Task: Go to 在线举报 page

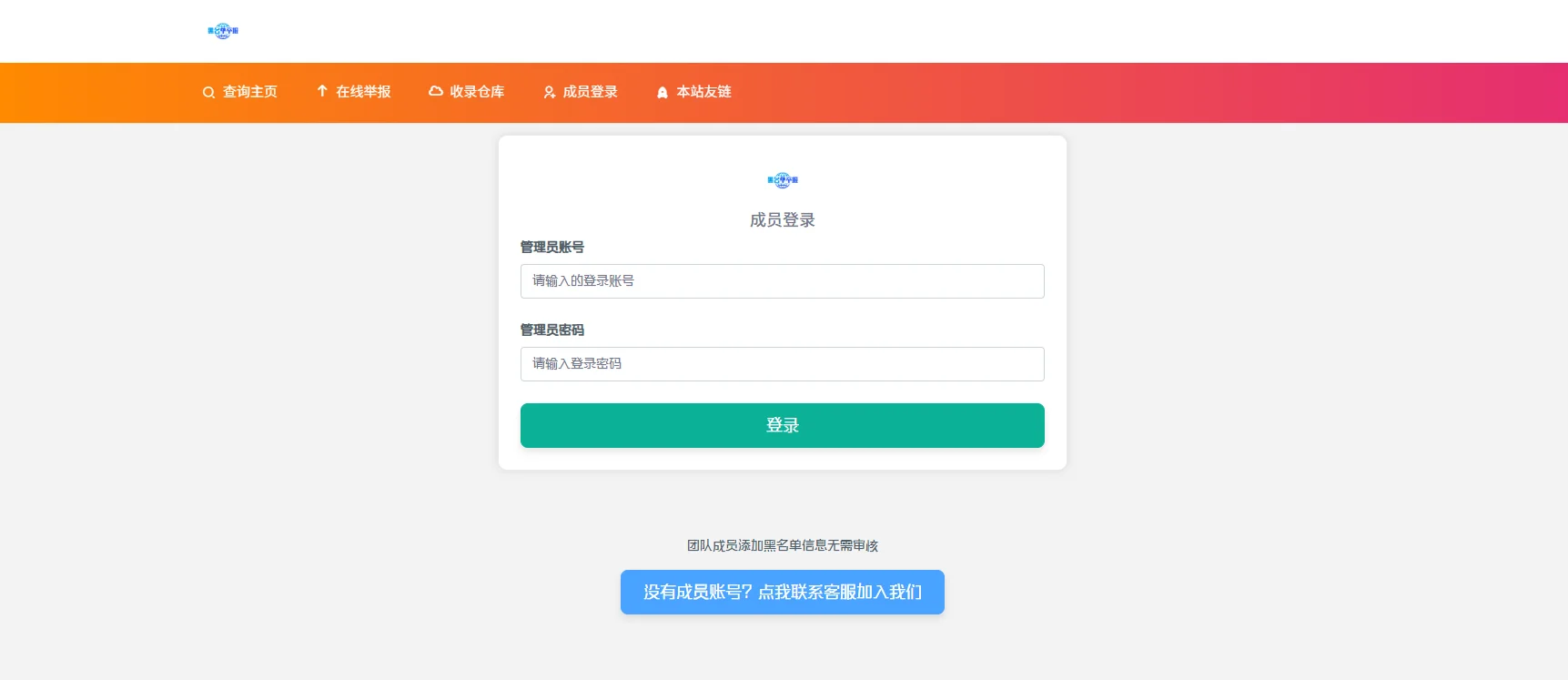Action: point(354,92)
